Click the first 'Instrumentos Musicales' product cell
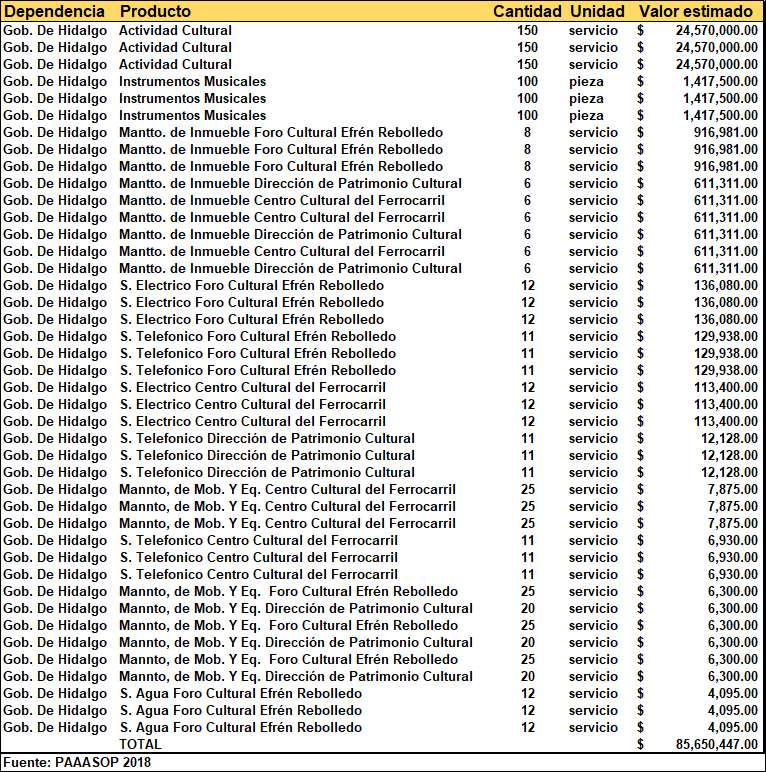The image size is (766, 772). [x=192, y=81]
